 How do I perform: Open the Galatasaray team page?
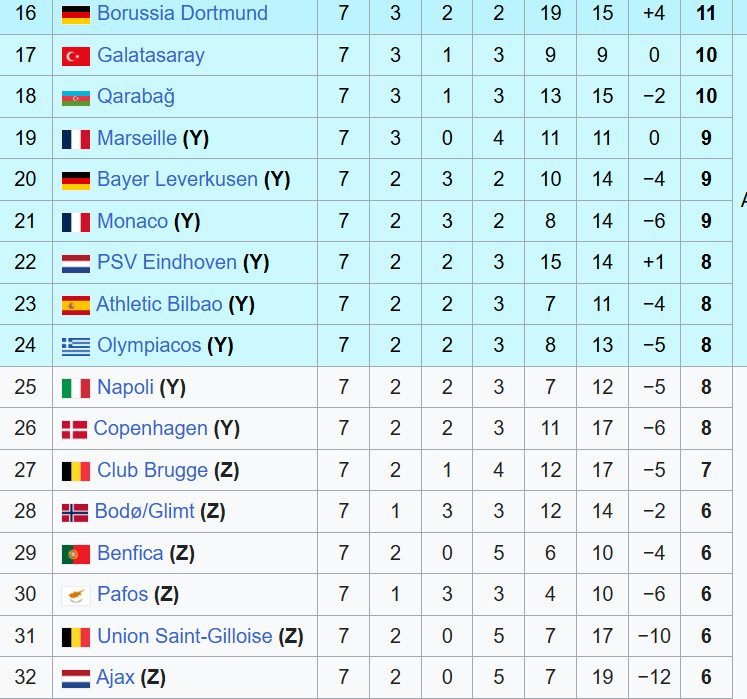pos(150,56)
